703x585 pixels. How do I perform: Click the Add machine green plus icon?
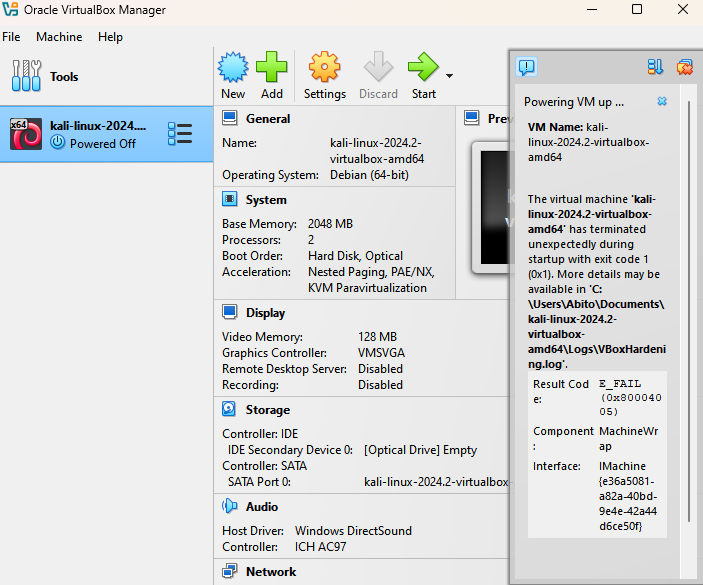coord(271,67)
